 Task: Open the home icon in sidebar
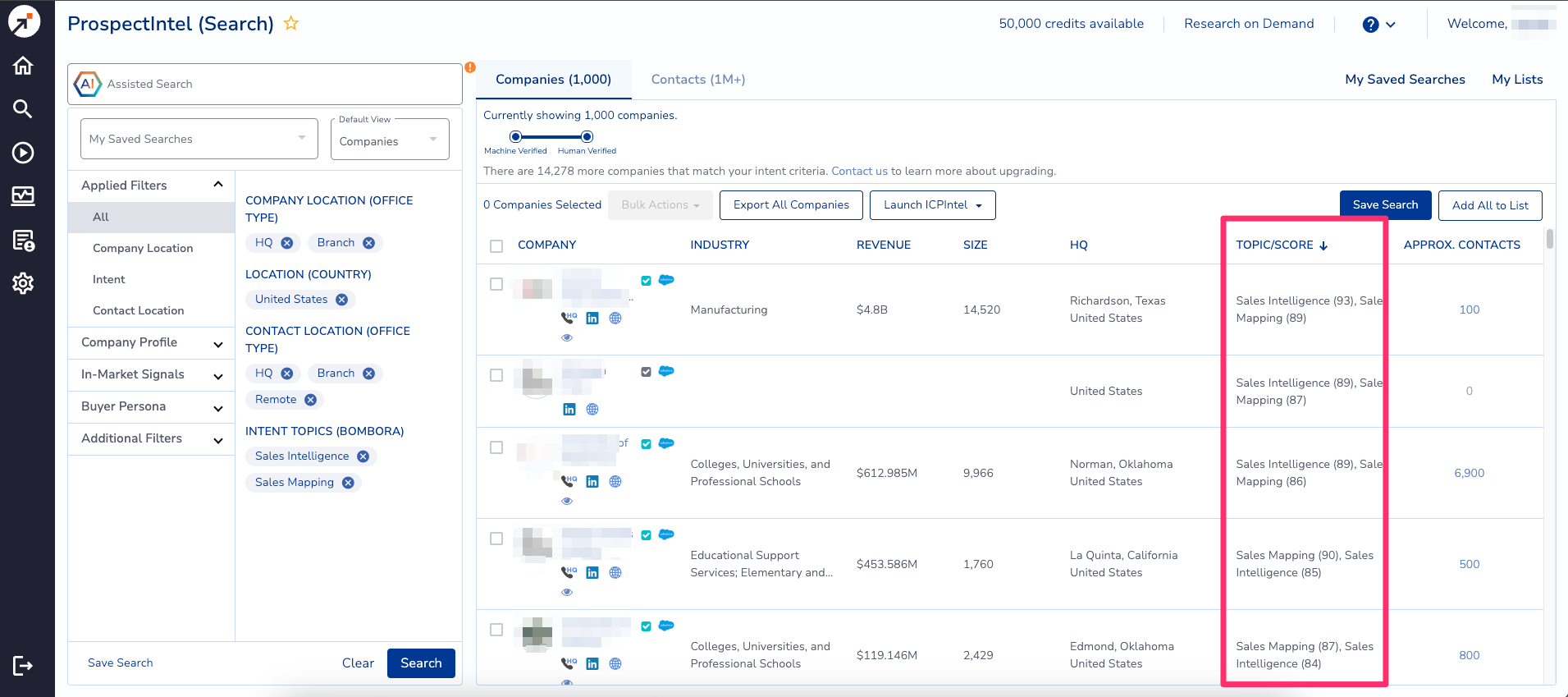coord(23,66)
